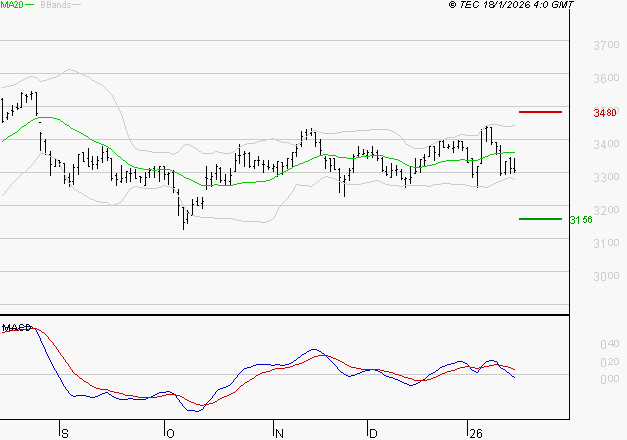
Task: Click the 020 MACD axis value
Action: pyautogui.click(x=609, y=362)
